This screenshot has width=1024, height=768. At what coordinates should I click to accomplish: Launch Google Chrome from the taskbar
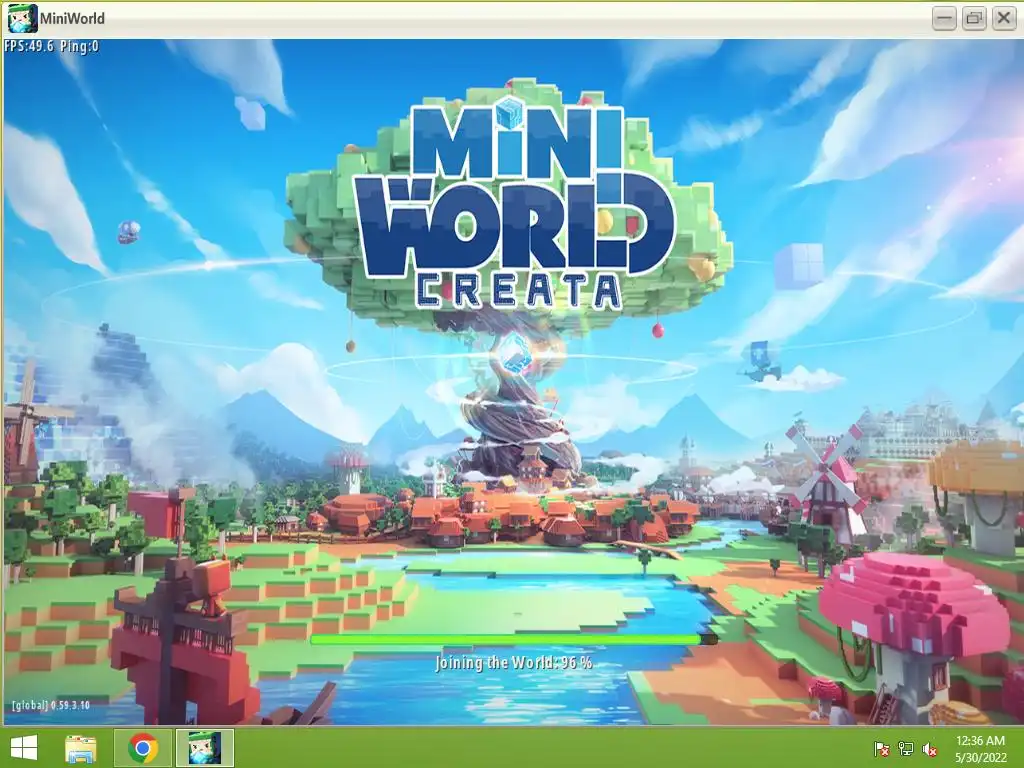(x=143, y=748)
